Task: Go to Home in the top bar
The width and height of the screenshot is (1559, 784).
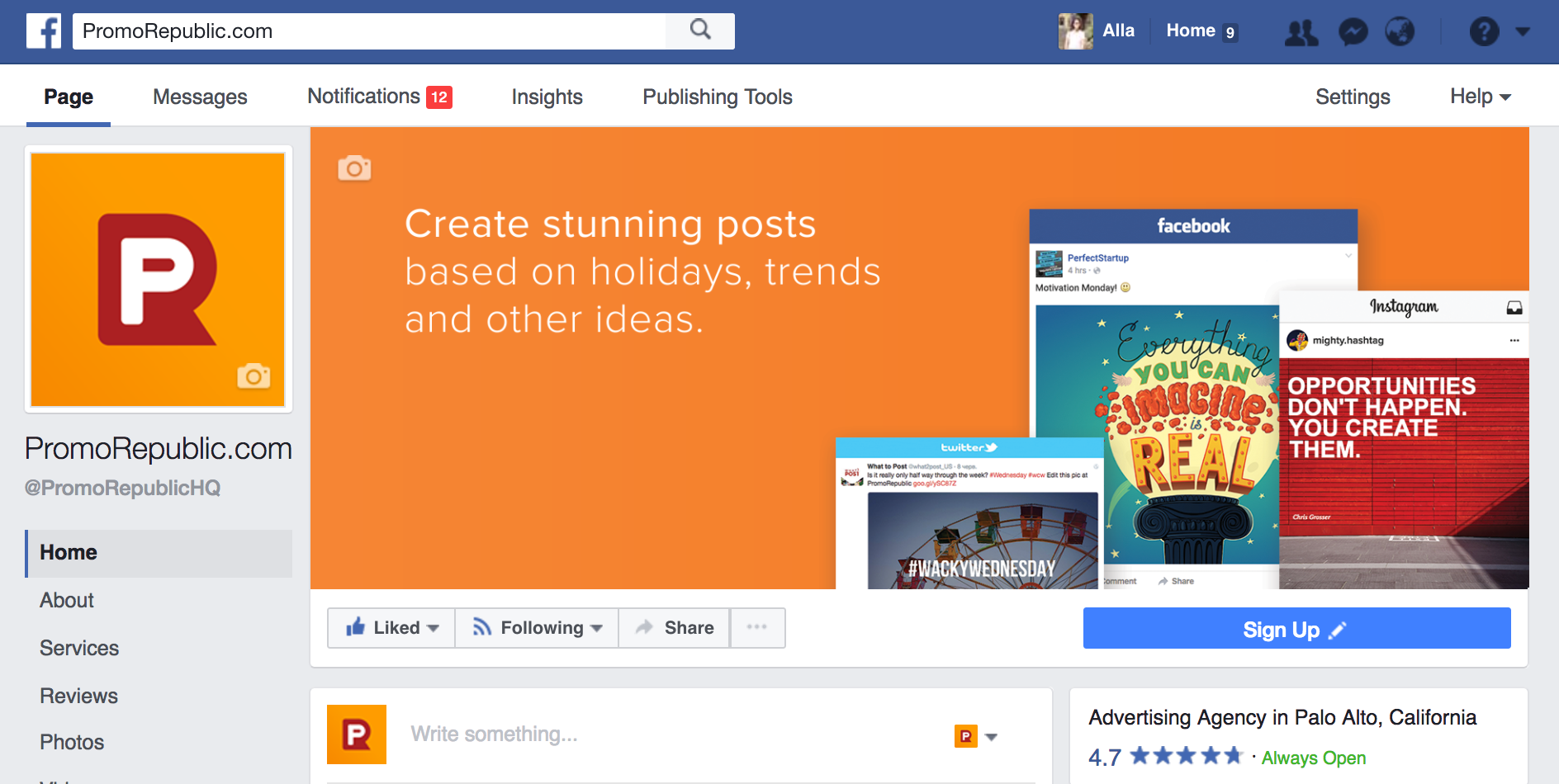Action: coord(1191,31)
